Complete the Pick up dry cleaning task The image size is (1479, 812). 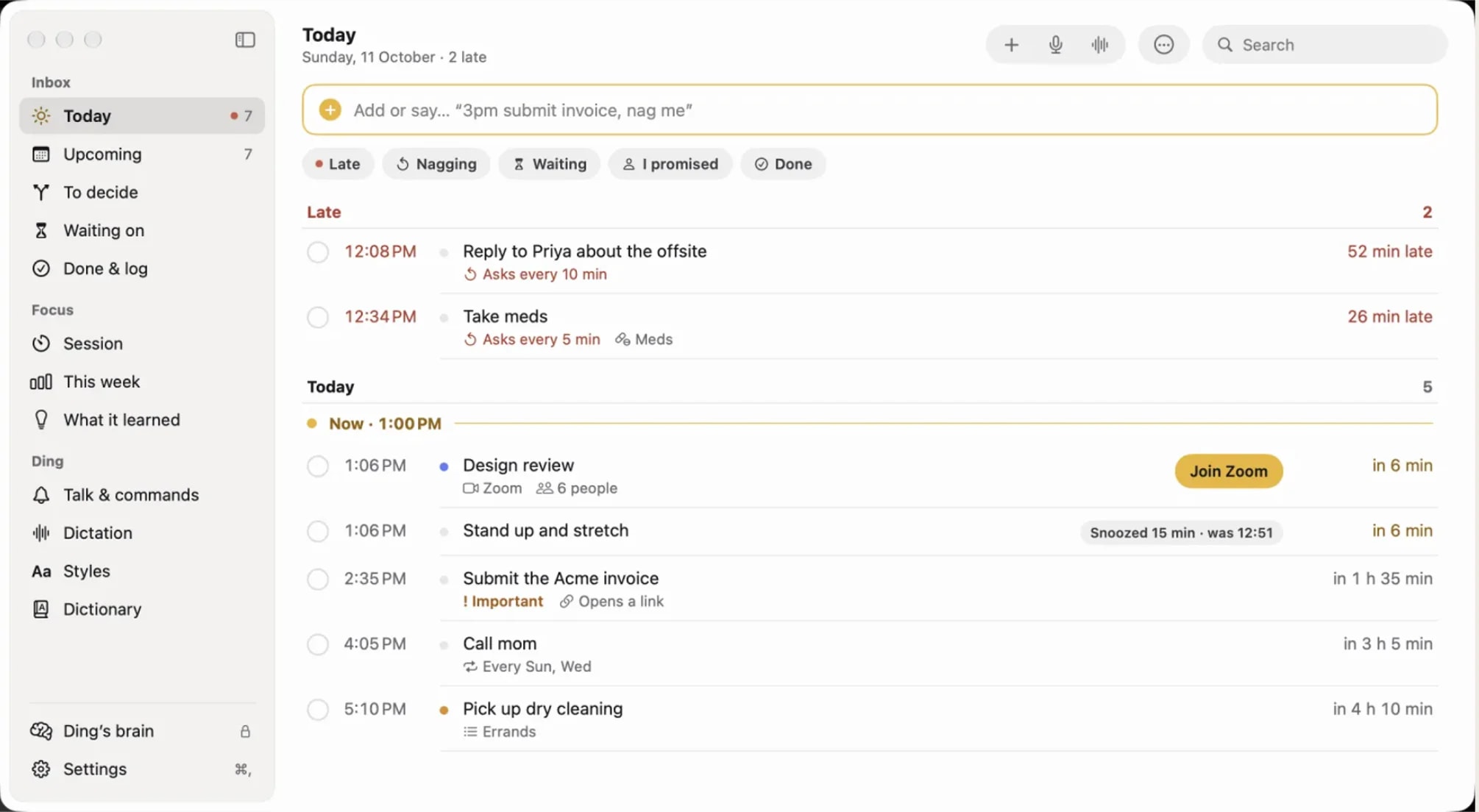pos(318,710)
